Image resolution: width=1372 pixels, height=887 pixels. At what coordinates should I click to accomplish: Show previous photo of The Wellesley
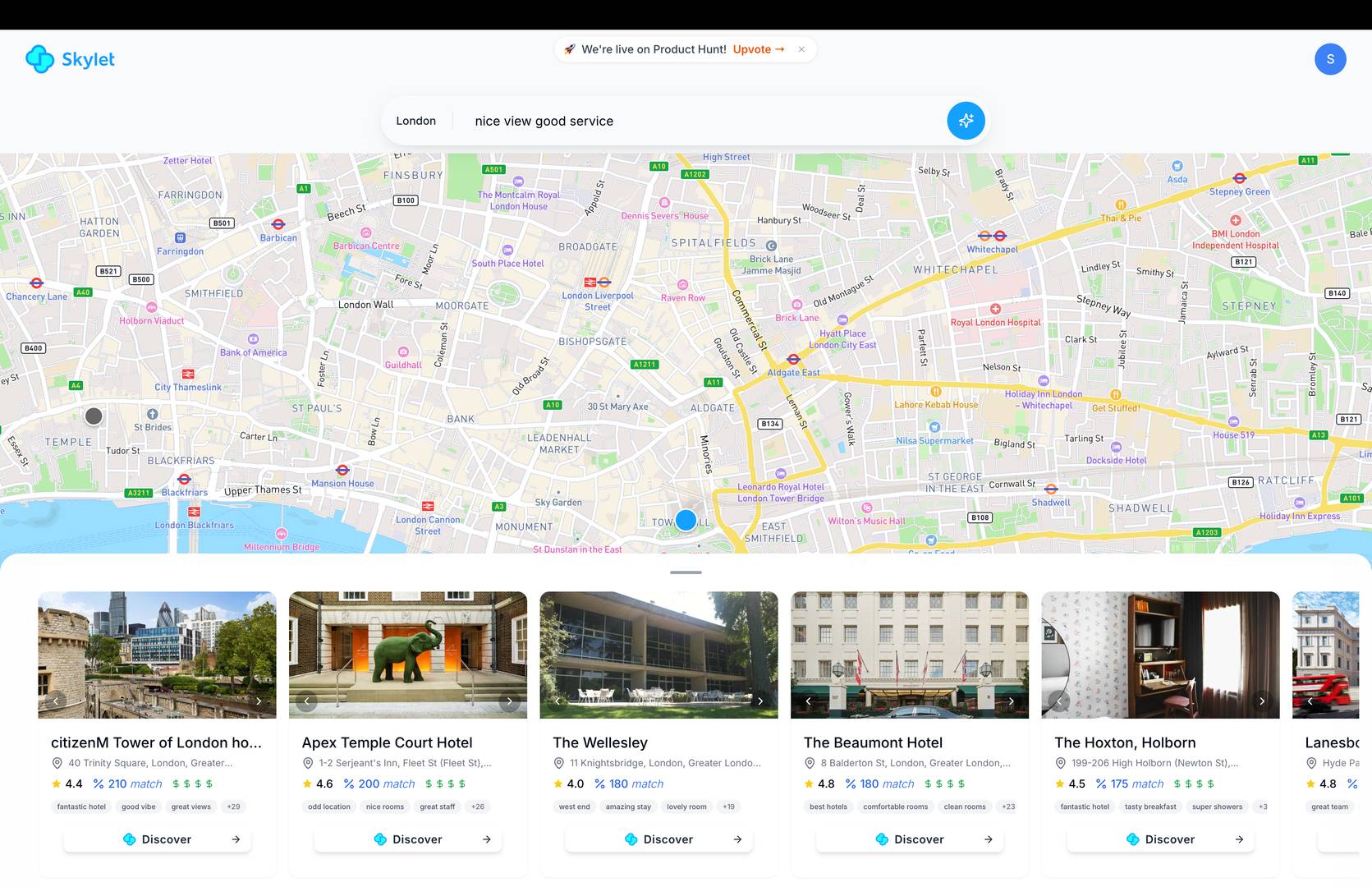coord(558,701)
